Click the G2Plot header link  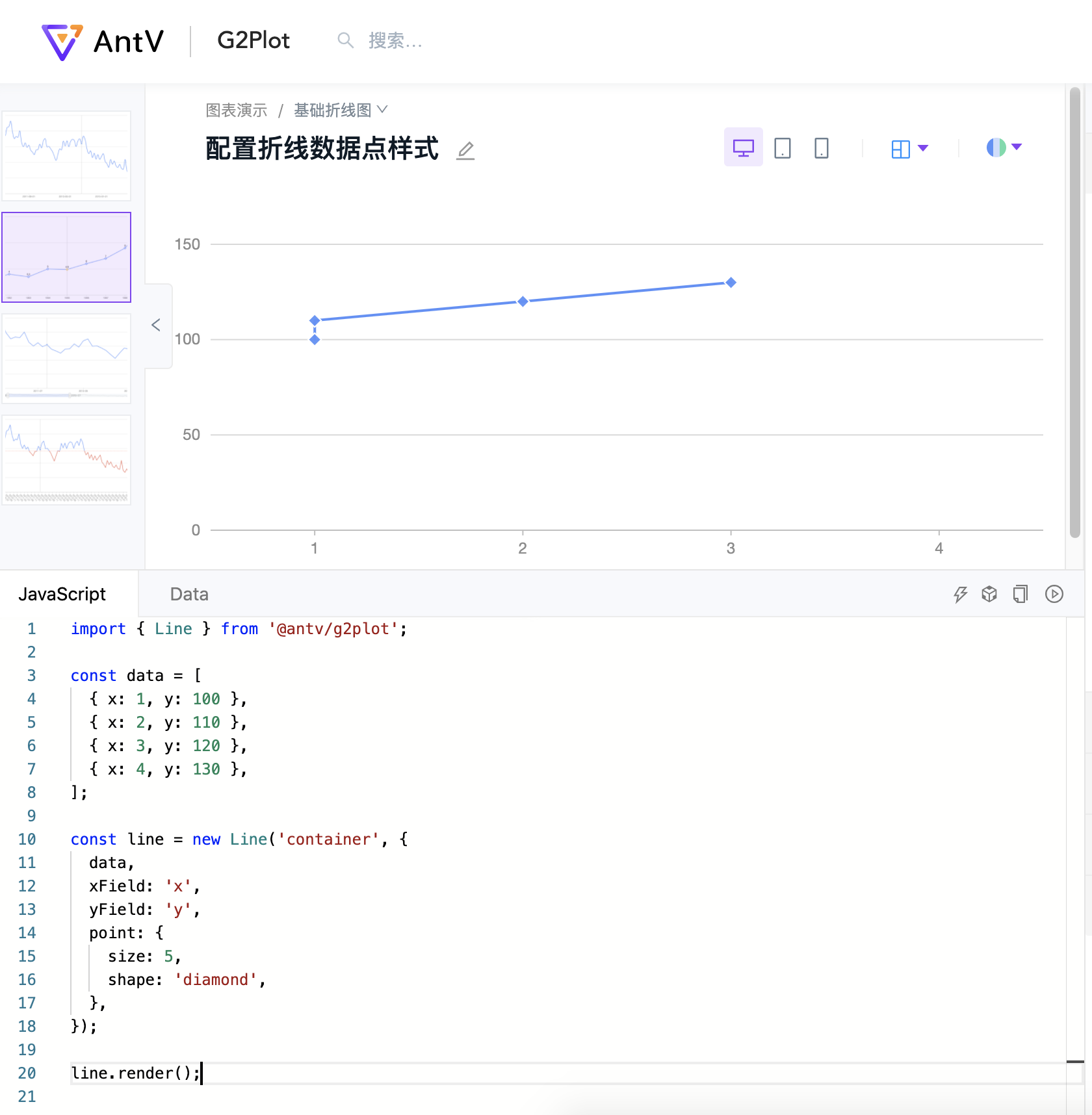coord(253,40)
